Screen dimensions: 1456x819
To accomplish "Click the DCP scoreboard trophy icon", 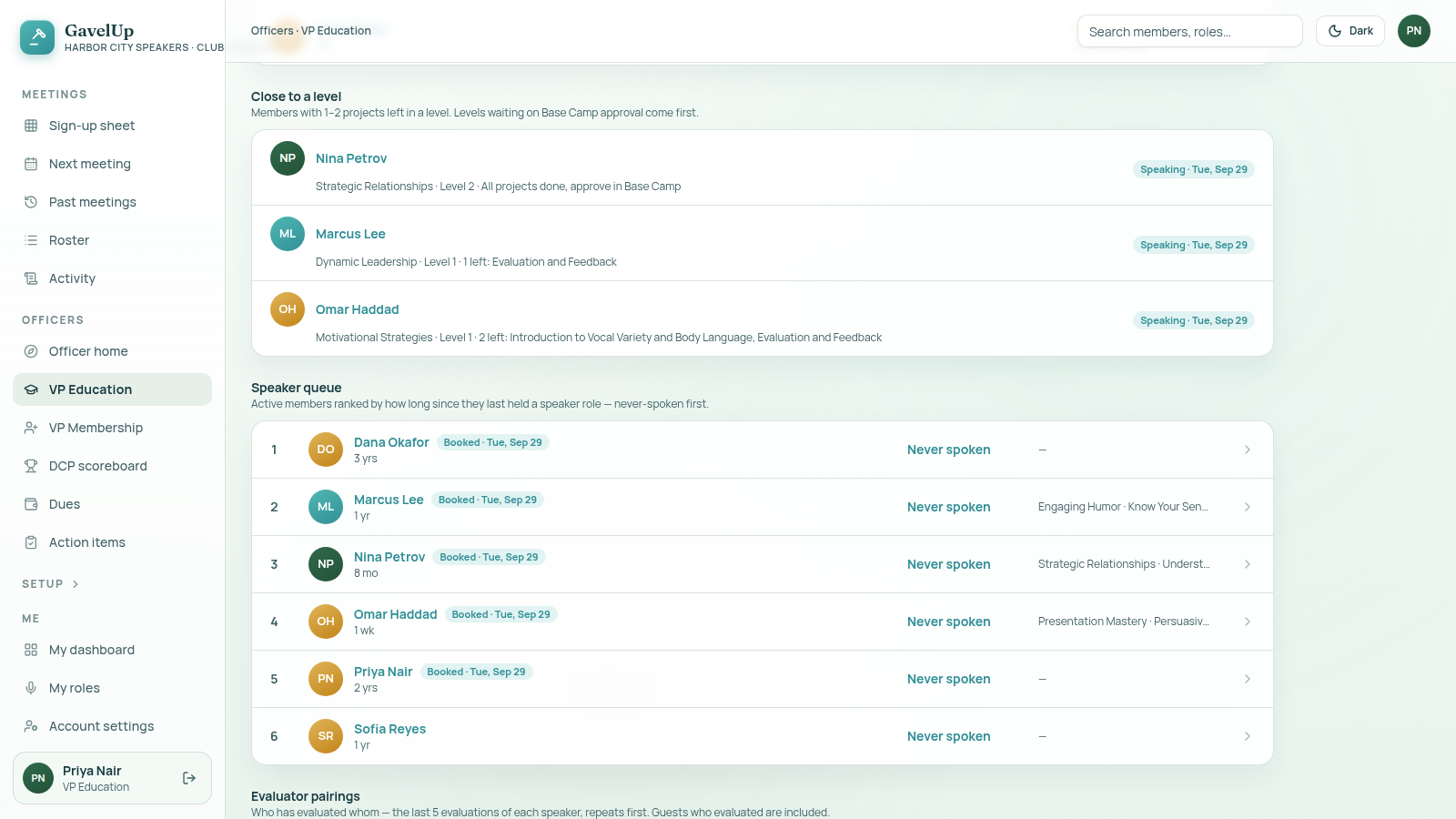I will tap(31, 466).
